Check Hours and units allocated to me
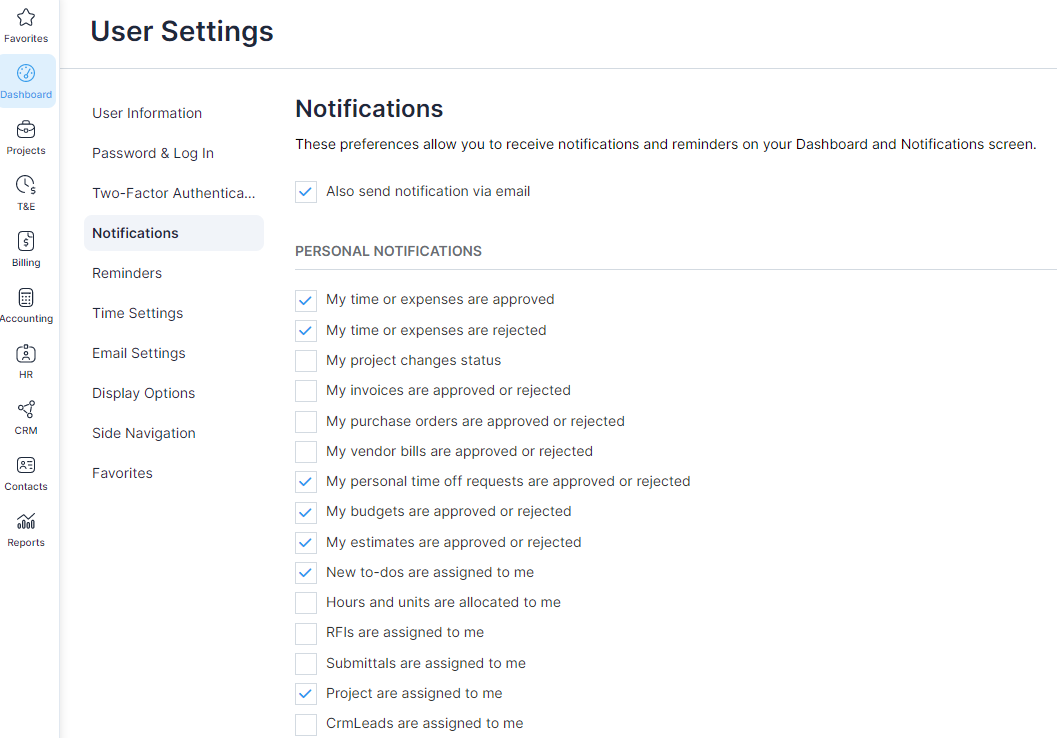1057x738 pixels. [x=306, y=603]
